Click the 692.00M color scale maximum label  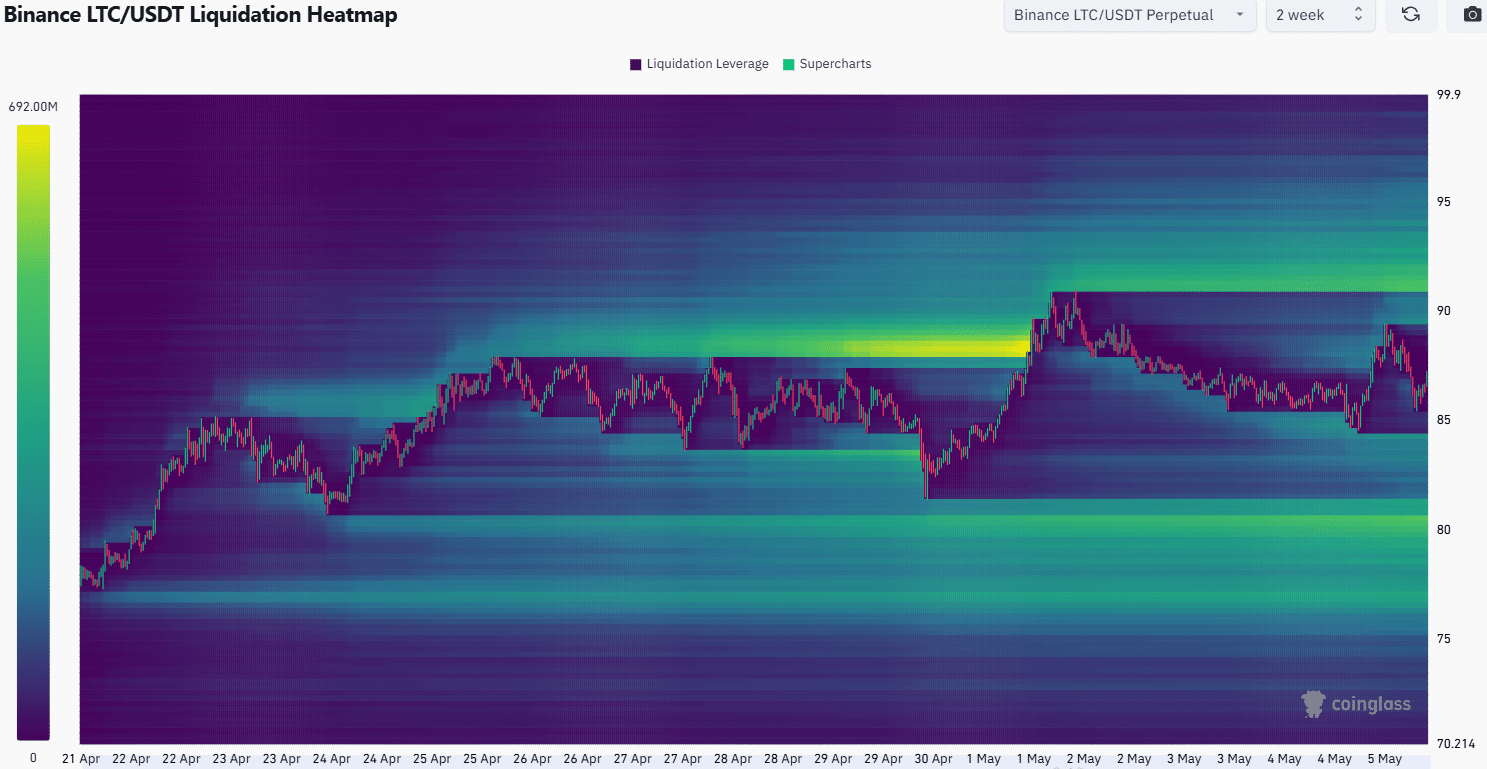tap(34, 106)
